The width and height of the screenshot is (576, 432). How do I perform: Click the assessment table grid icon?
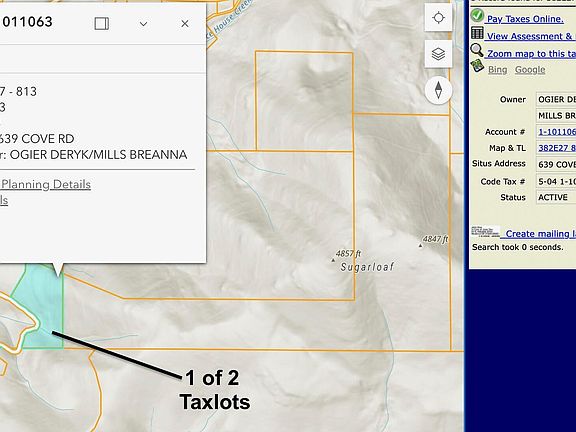click(477, 33)
